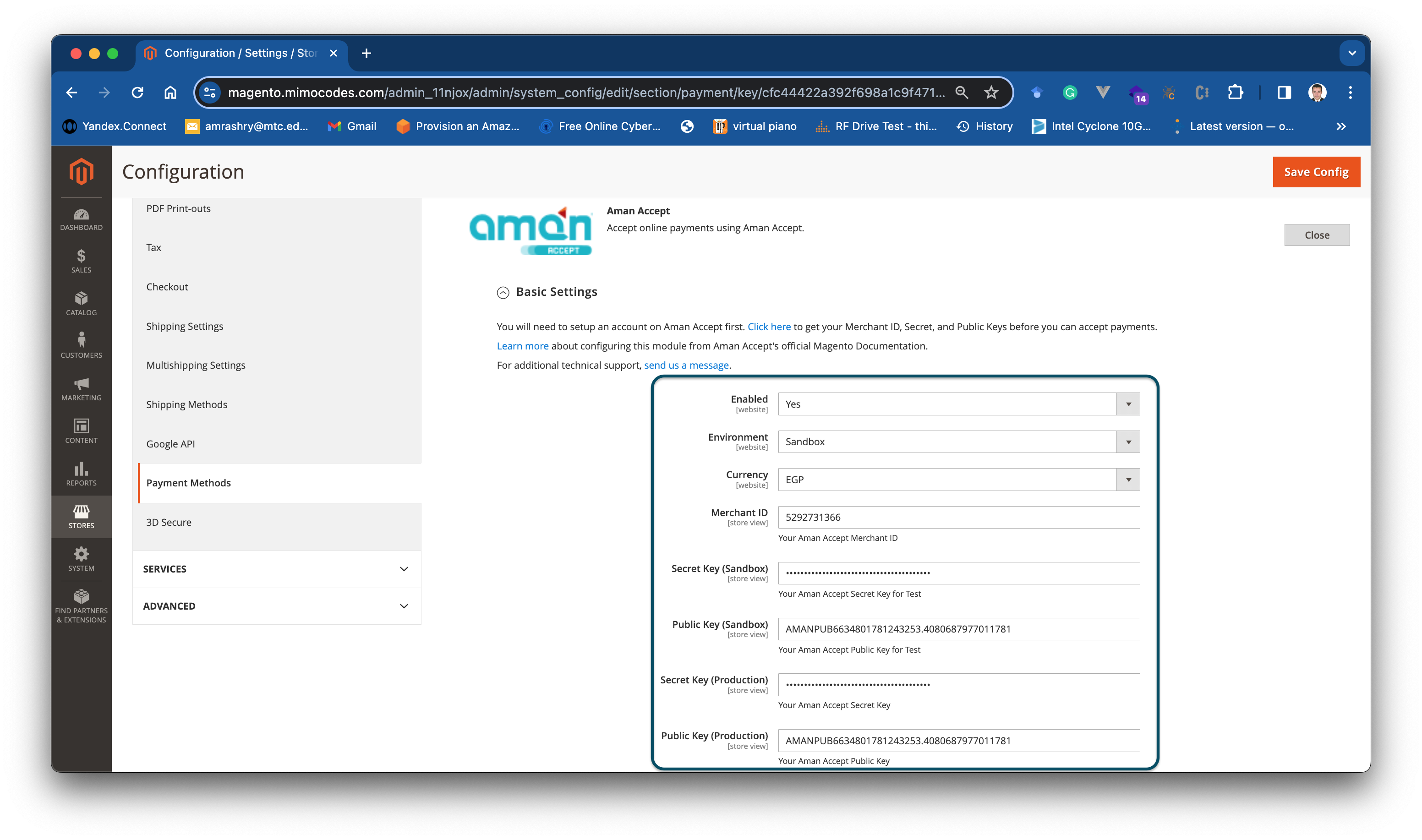Image resolution: width=1422 pixels, height=840 pixels.
Task: Open the Environment Sandbox dropdown
Action: (958, 442)
